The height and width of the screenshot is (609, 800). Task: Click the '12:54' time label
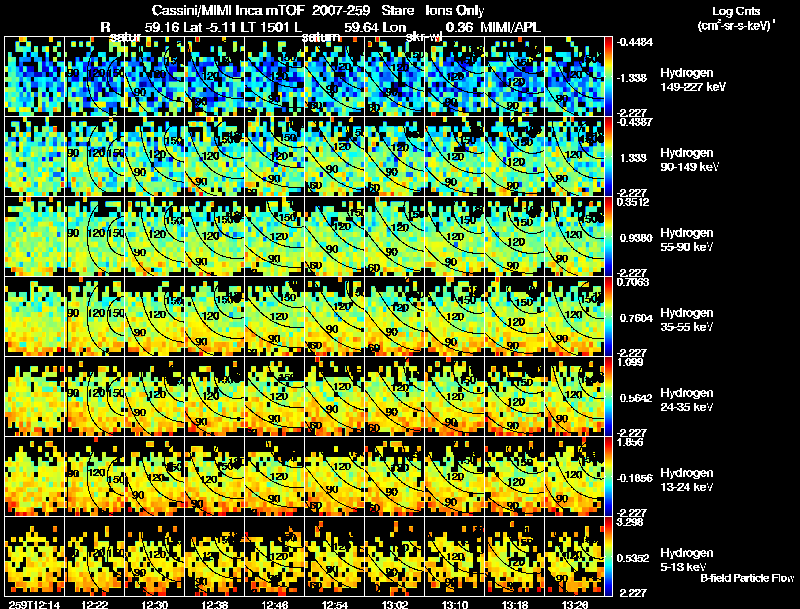(335, 605)
